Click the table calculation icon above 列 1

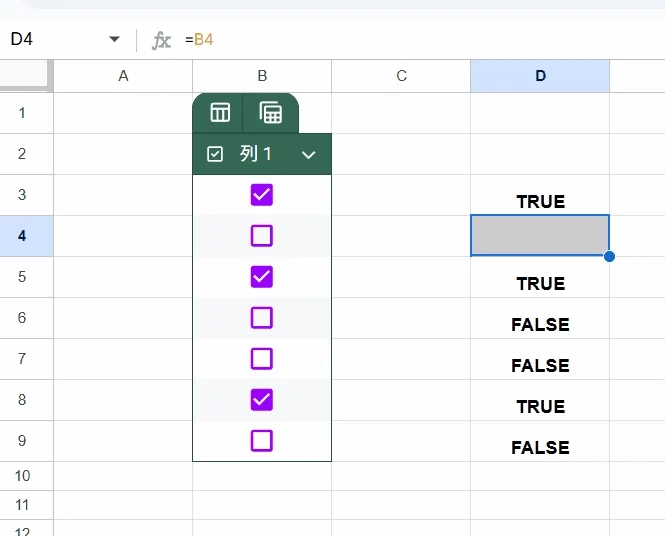[x=271, y=113]
